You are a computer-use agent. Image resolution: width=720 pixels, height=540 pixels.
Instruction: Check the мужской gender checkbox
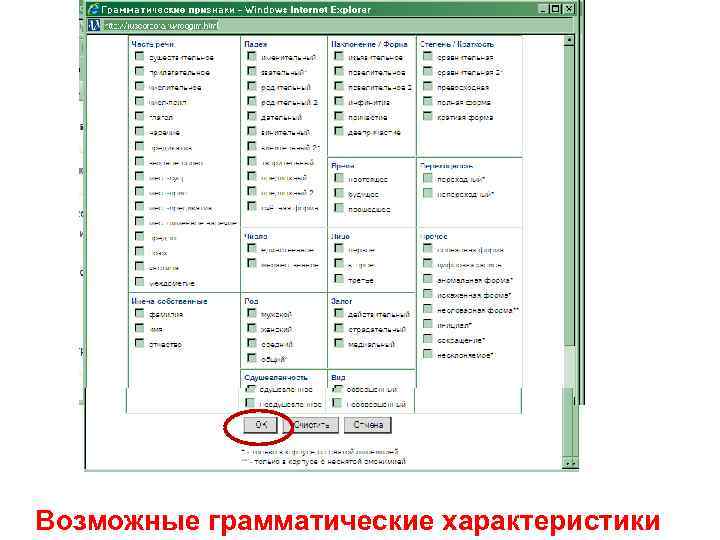[252, 313]
